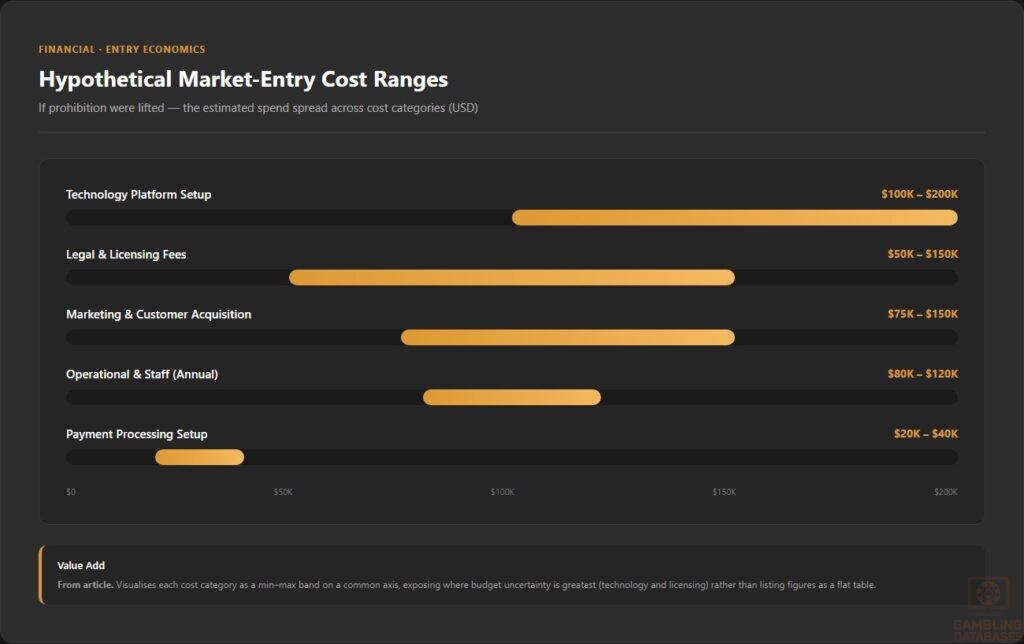The image size is (1024, 644).
Task: Click the '$200K' axis tick label
Action: pyautogui.click(x=946, y=492)
